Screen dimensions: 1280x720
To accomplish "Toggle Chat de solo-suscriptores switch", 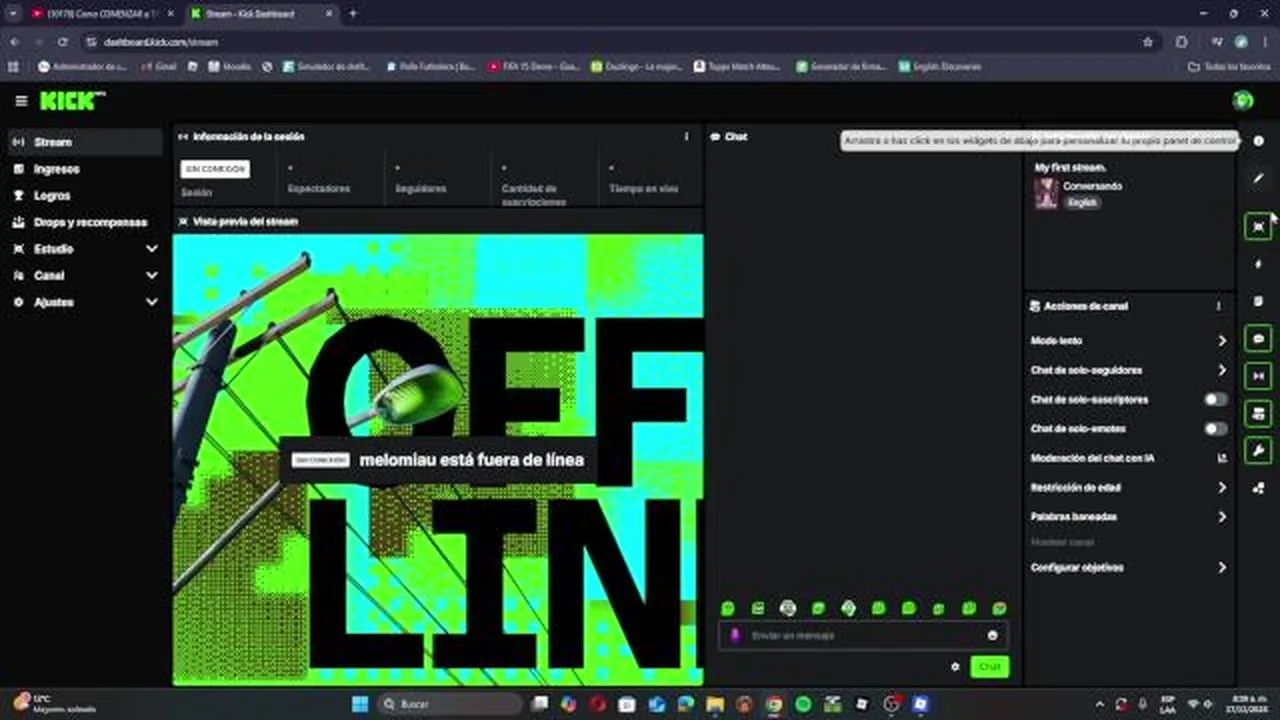I will pos(1216,399).
